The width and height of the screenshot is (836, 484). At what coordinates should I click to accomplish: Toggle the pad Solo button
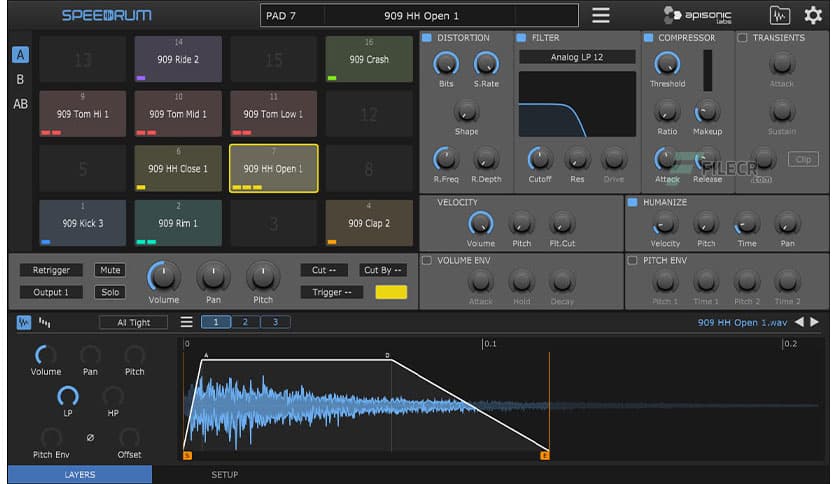pos(110,292)
